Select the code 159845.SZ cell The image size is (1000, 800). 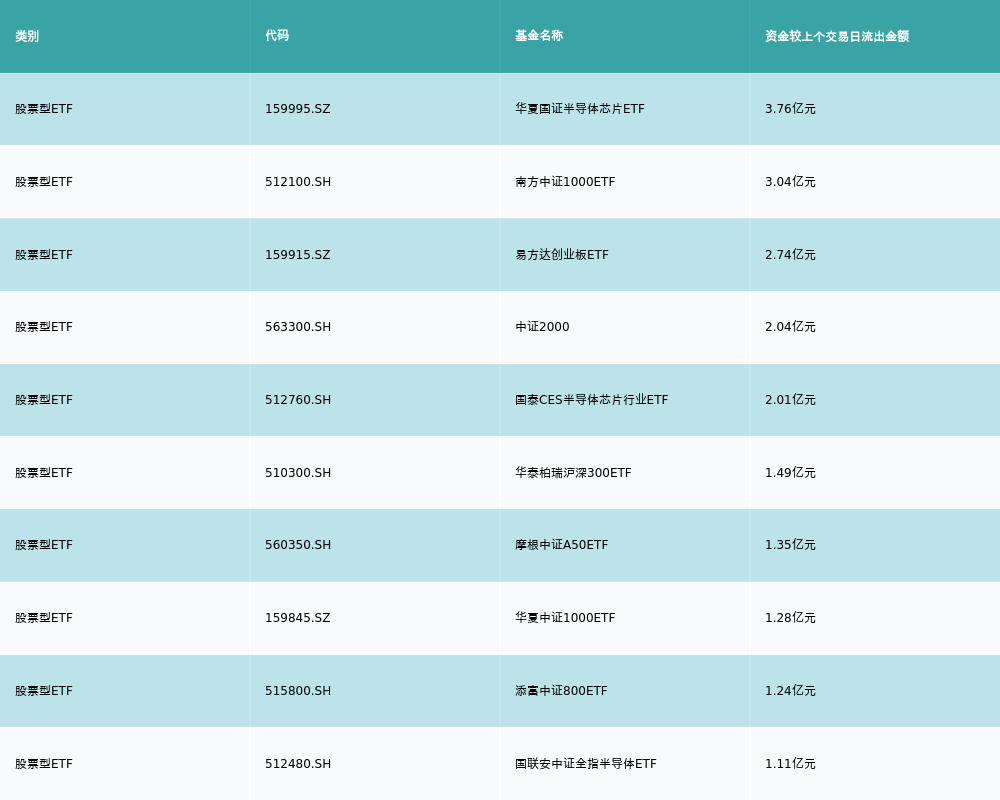point(297,618)
